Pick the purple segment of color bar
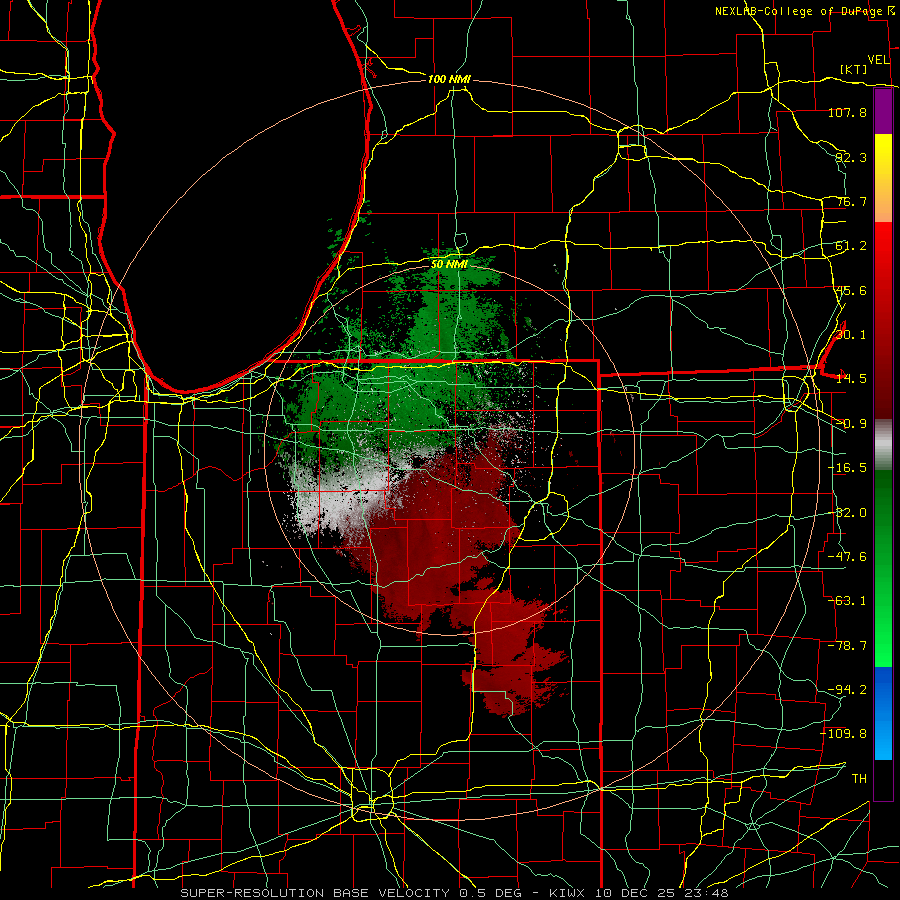This screenshot has height=900, width=900. tap(883, 112)
